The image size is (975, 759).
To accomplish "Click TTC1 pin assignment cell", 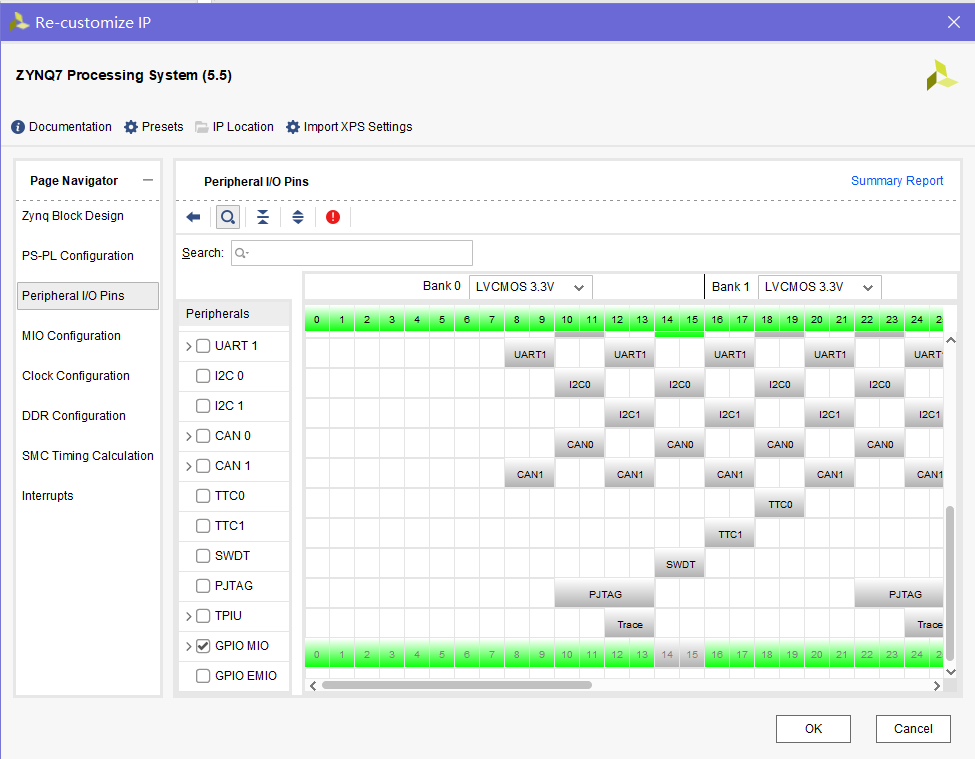I will [730, 534].
